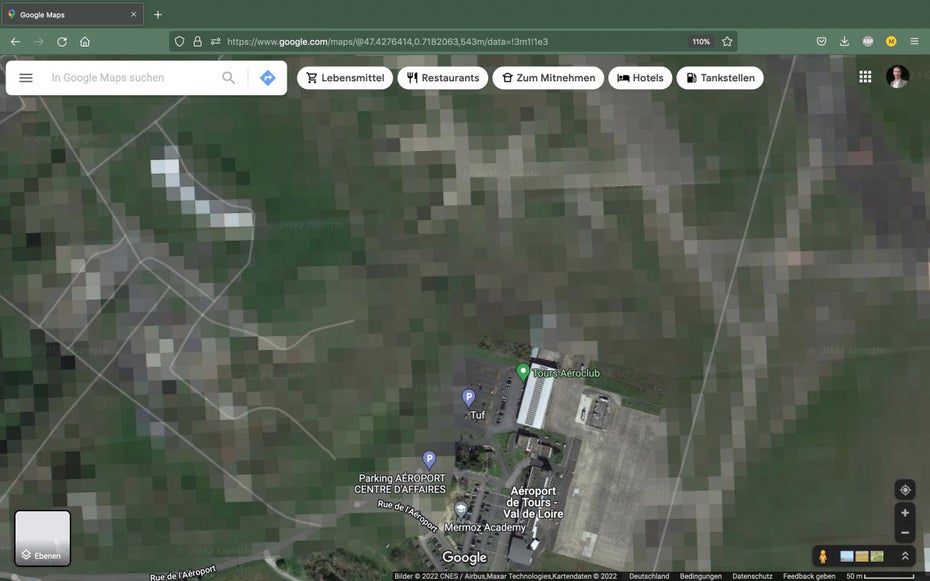Viewport: 930px width, 581px height.
Task: Reset the 110% zoom level indicator
Action: click(x=700, y=41)
